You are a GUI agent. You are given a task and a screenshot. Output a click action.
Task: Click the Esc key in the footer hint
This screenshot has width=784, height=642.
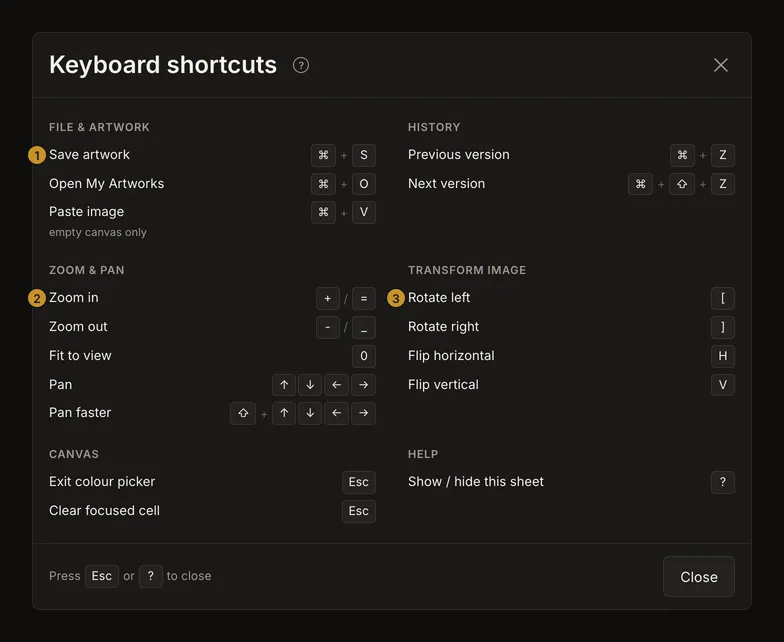102,576
